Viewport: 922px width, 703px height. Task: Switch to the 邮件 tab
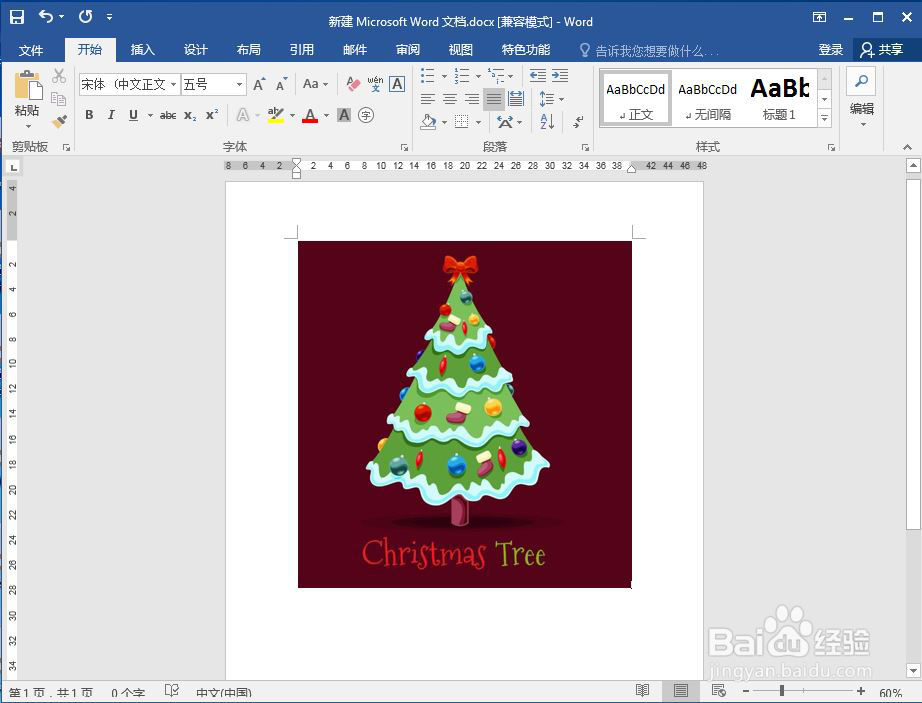tap(355, 50)
